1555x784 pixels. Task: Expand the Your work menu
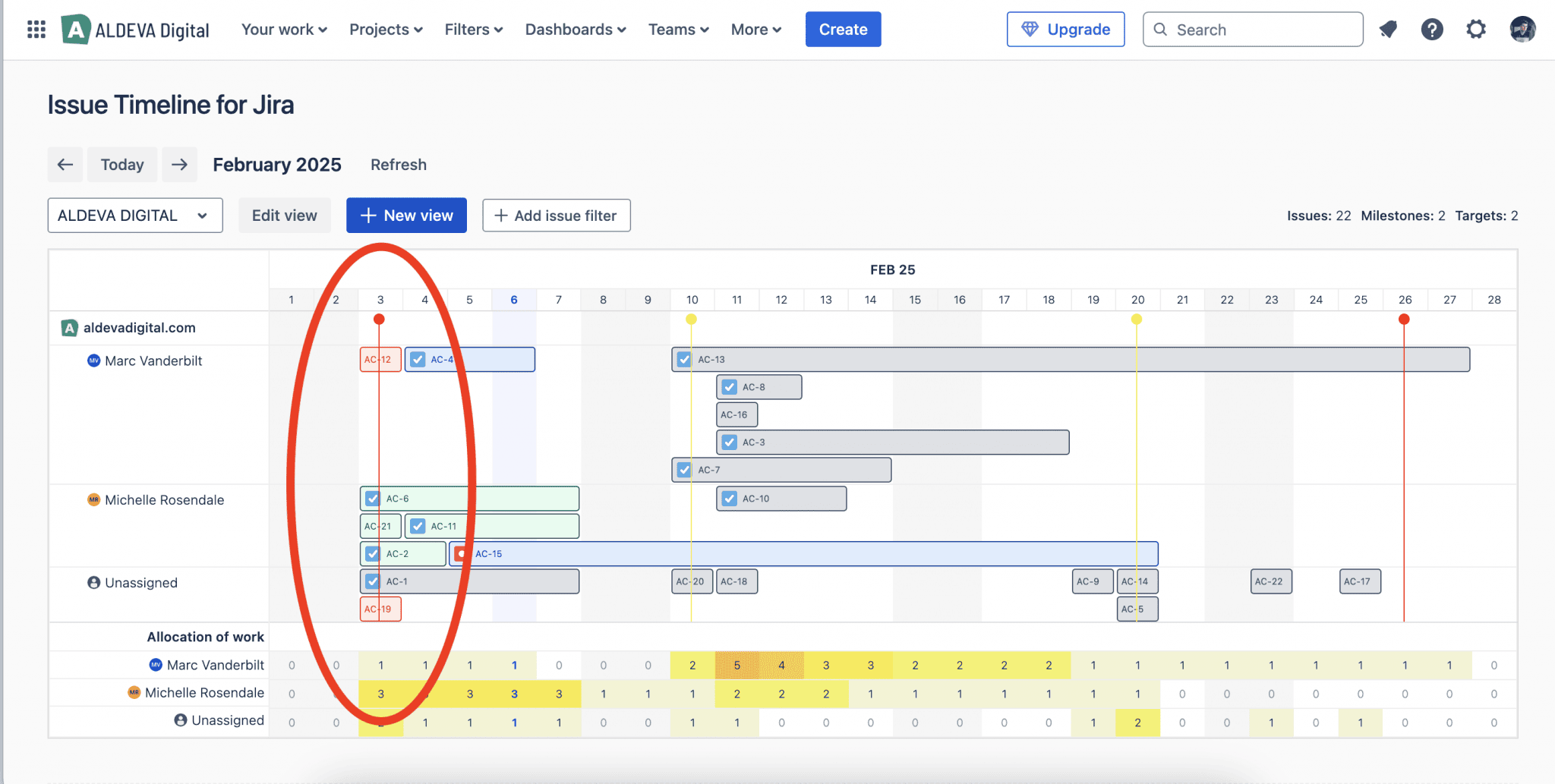coord(284,30)
